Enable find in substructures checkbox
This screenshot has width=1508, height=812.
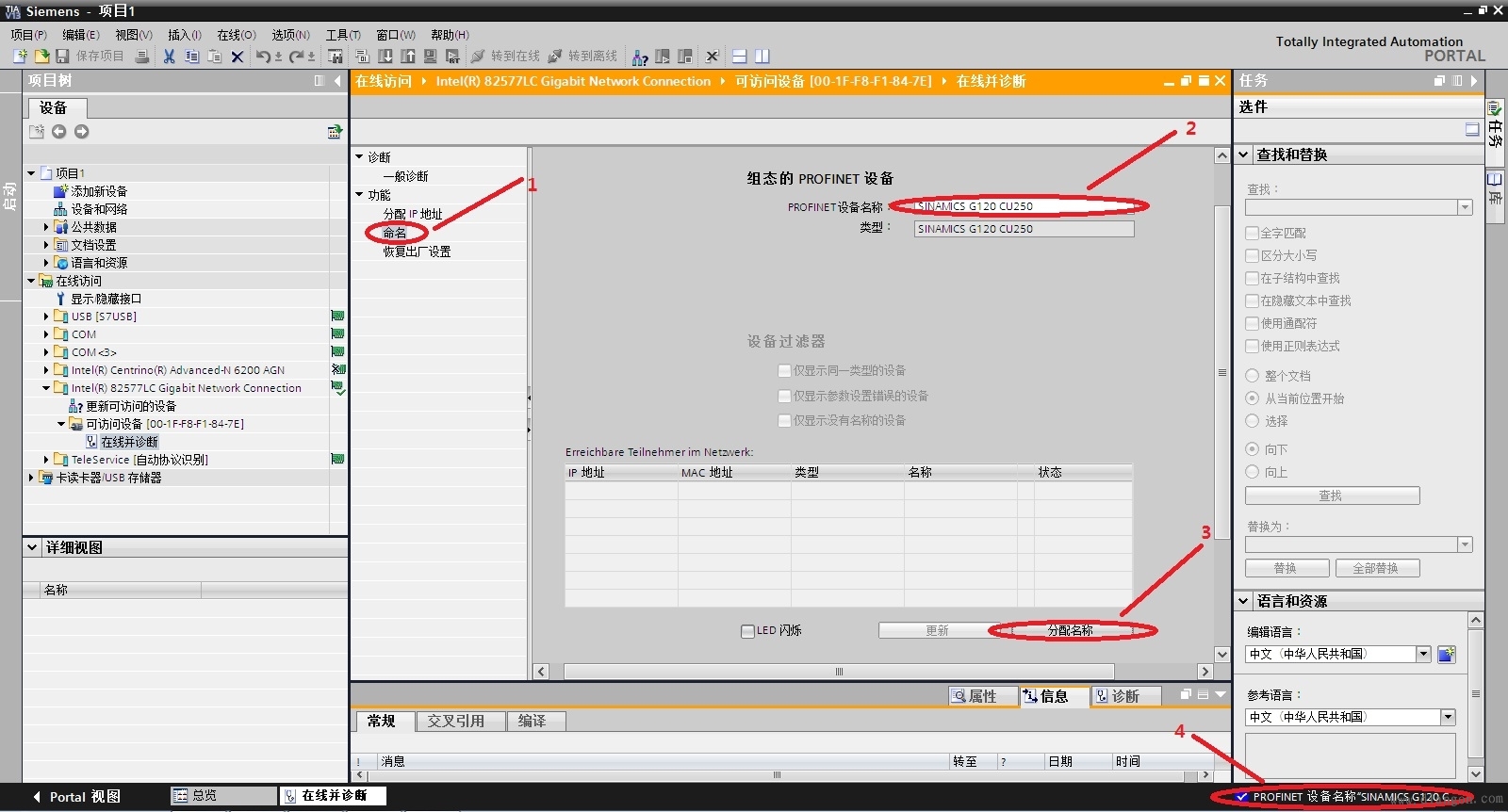(1253, 278)
